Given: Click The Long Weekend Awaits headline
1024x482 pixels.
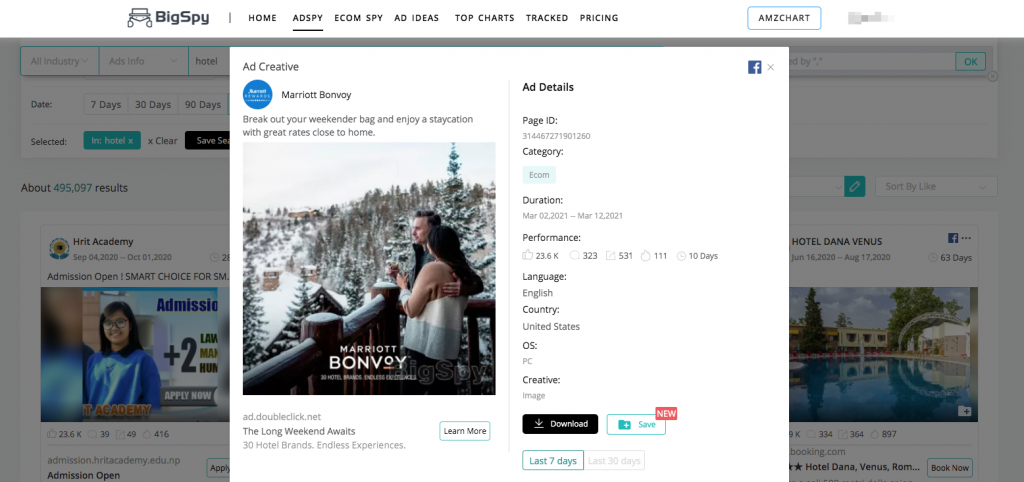Looking at the screenshot, I should 299,431.
